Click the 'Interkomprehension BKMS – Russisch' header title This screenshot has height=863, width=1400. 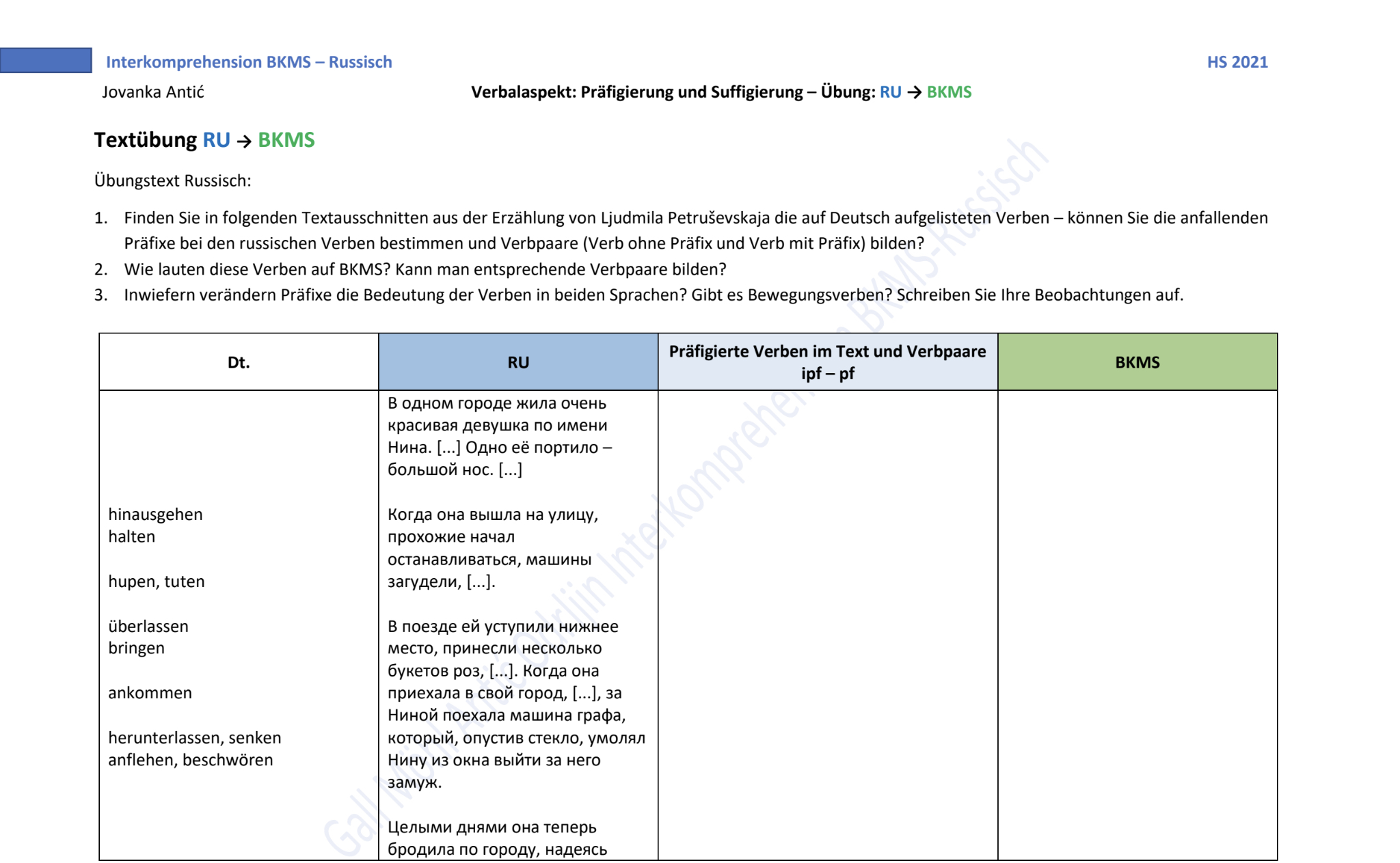pos(249,62)
